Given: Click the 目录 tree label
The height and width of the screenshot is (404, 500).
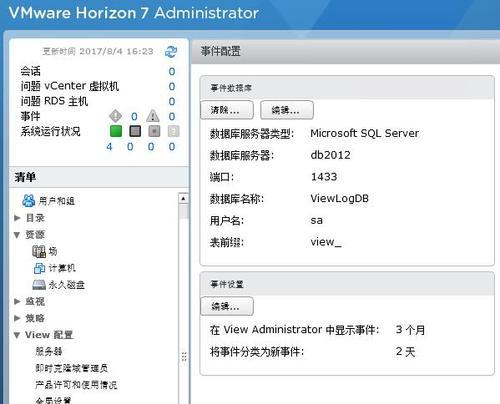Looking at the screenshot, I should click(35, 218).
